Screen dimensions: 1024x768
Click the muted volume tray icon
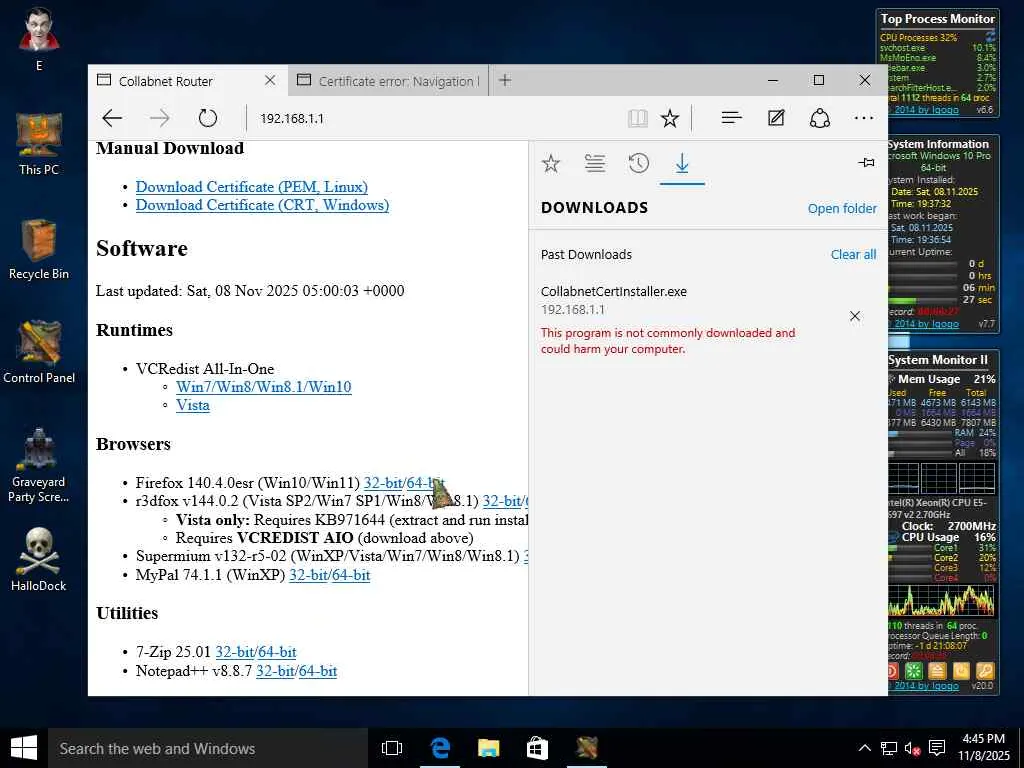tap(912, 748)
